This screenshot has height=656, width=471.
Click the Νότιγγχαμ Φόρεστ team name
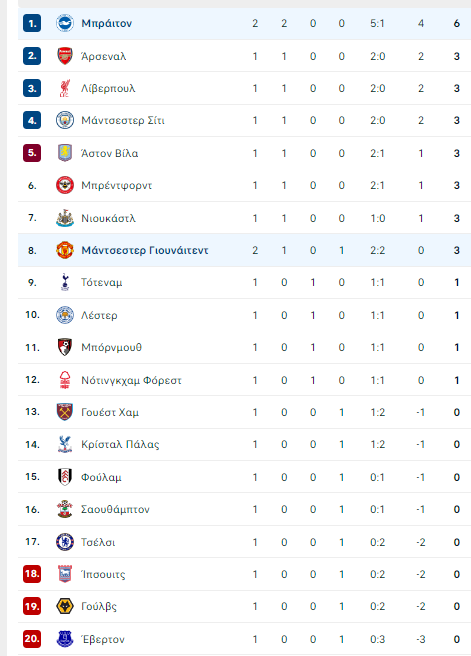coord(131,380)
